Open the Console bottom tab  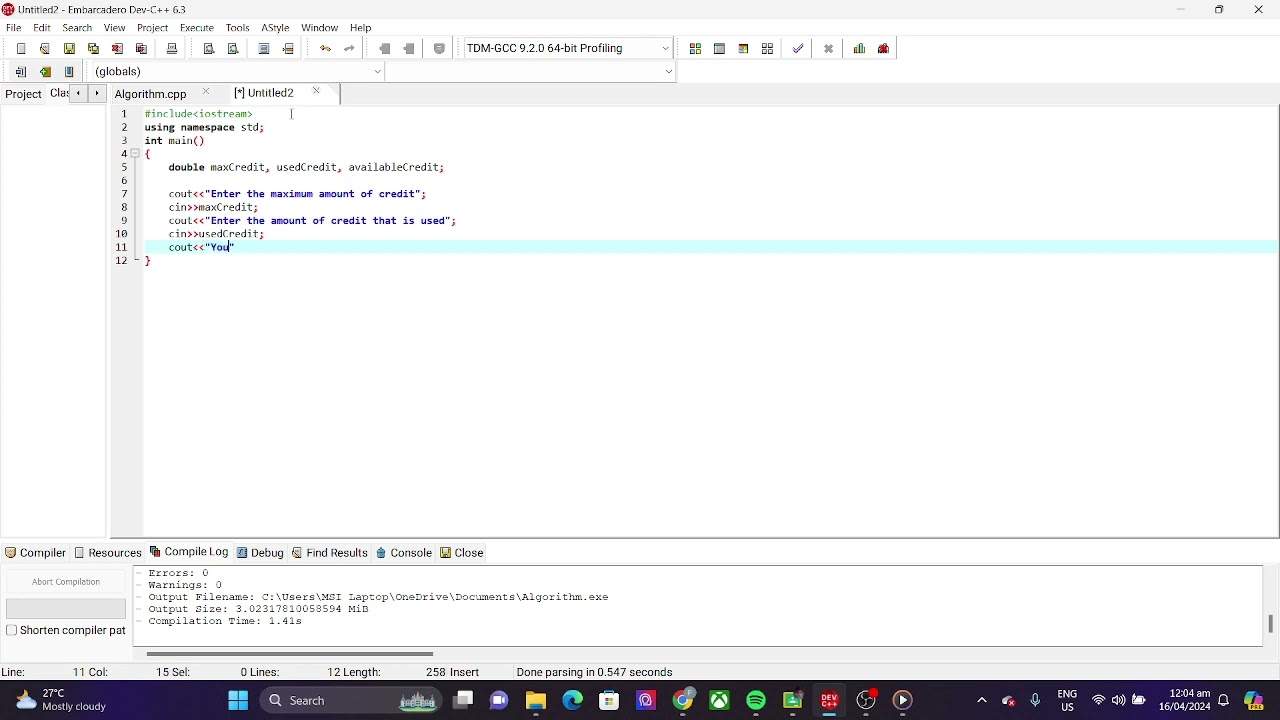[404, 552]
